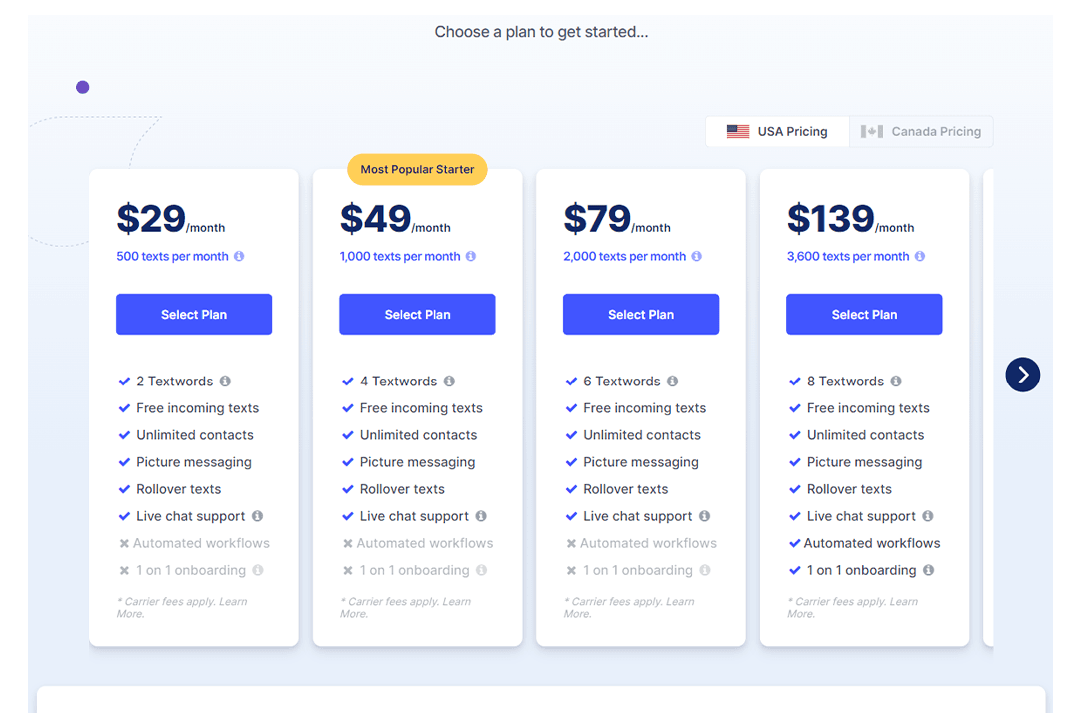This screenshot has width=1080, height=727.
Task: Select Plan for the $29 tier
Action: click(x=193, y=314)
